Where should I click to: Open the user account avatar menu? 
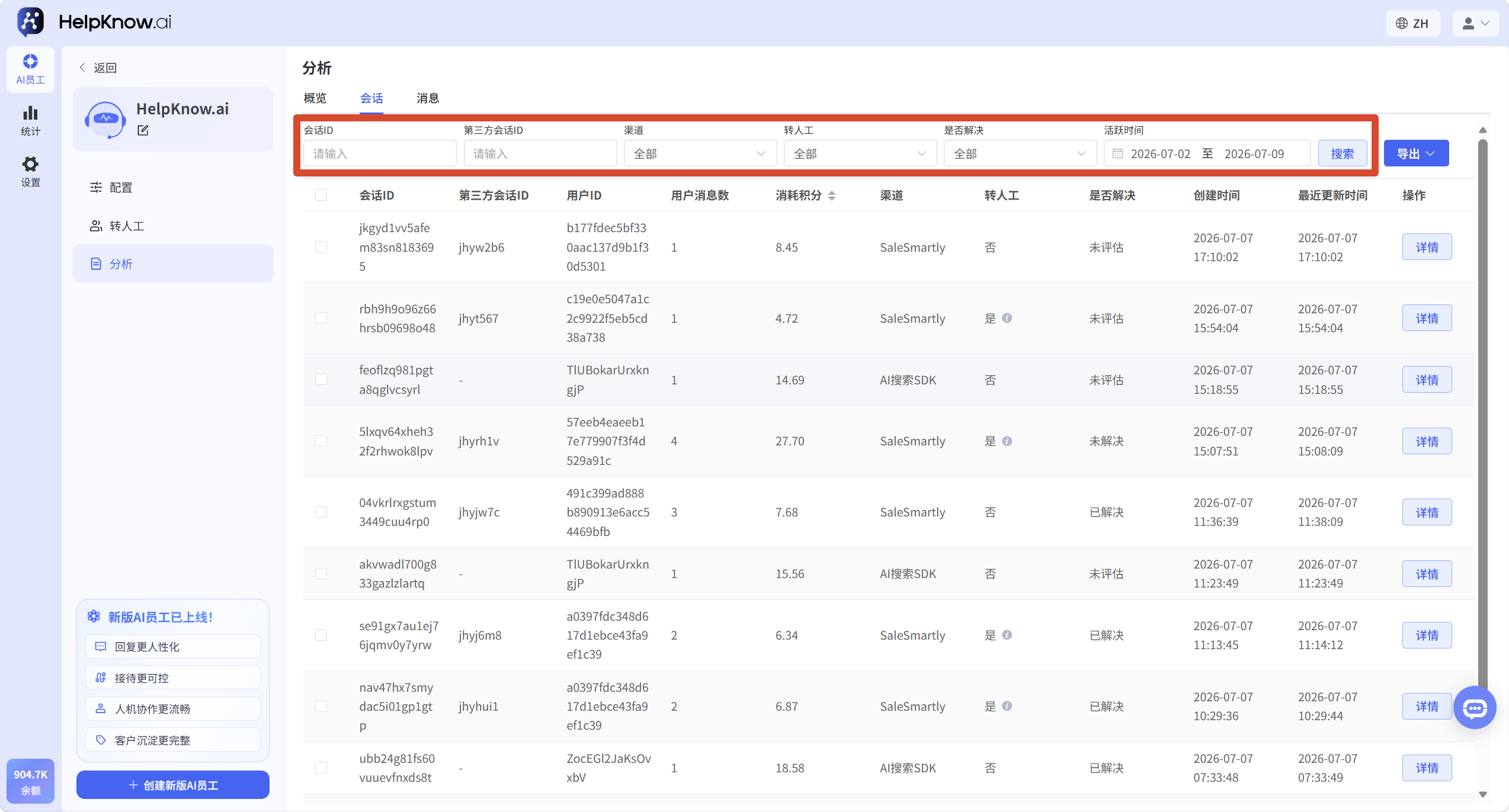[1475, 23]
